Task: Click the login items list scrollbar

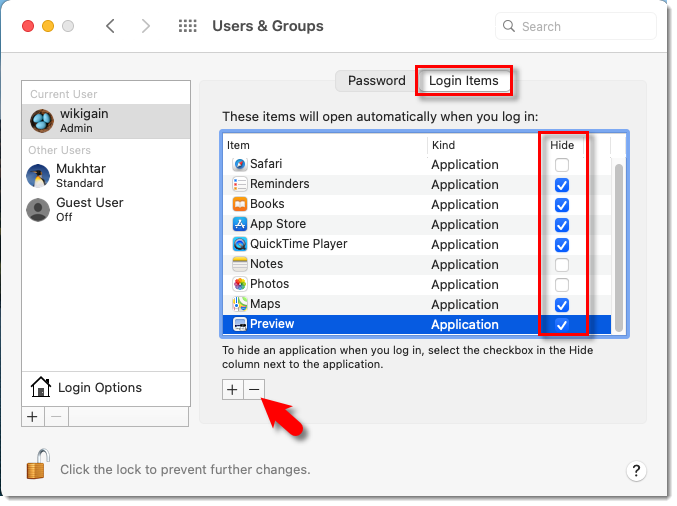Action: 618,247
